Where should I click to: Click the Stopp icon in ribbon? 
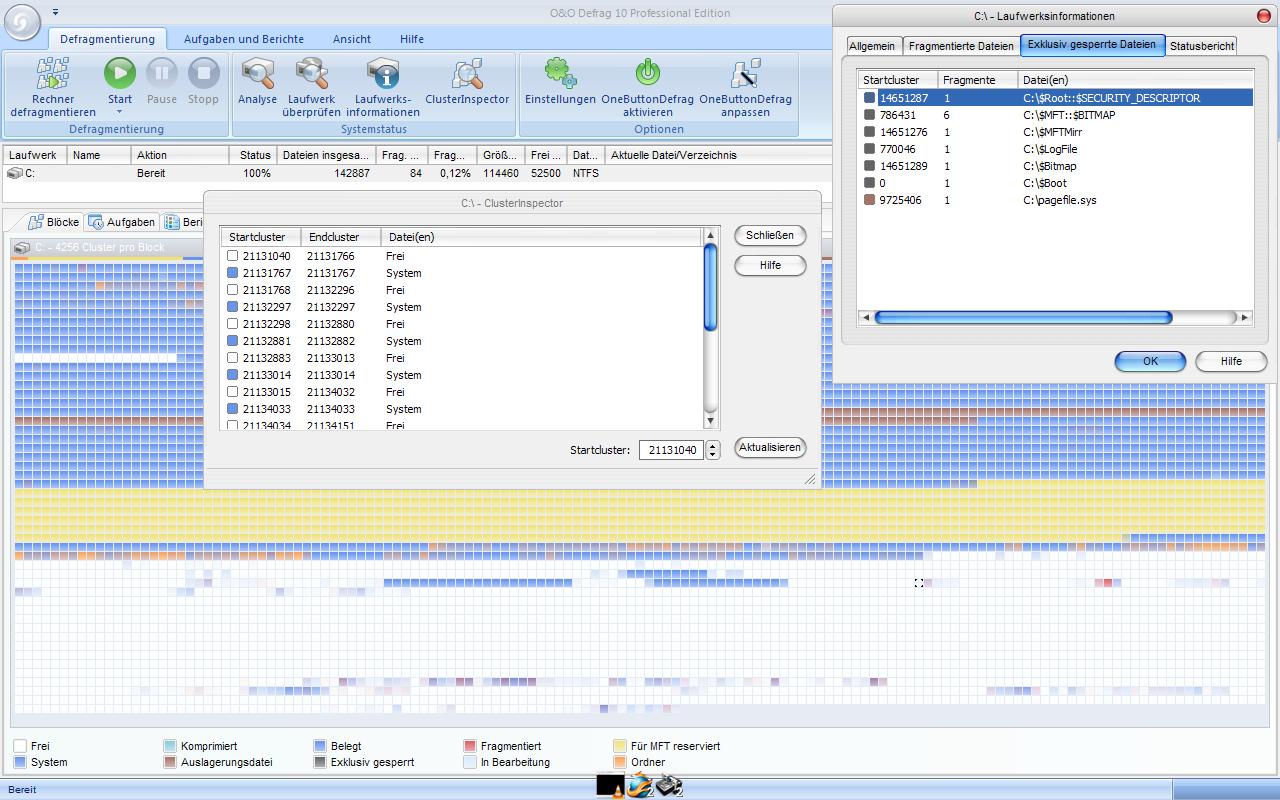tap(203, 73)
